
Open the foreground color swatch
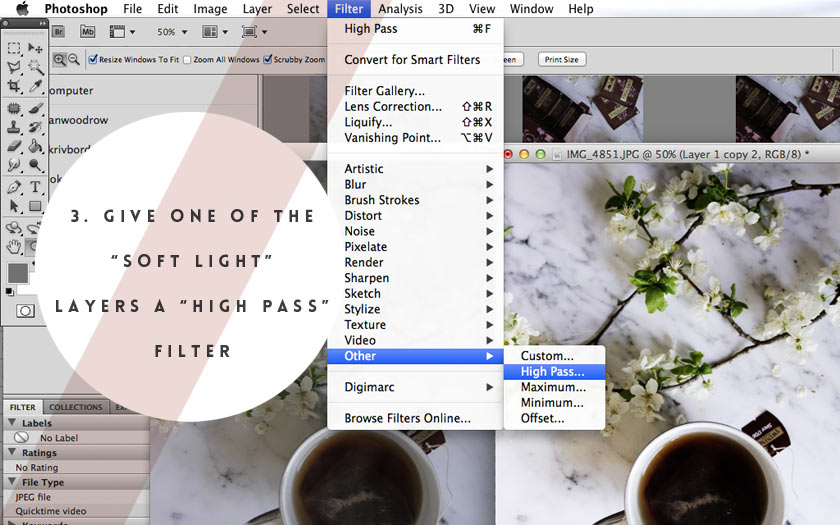pos(17,273)
